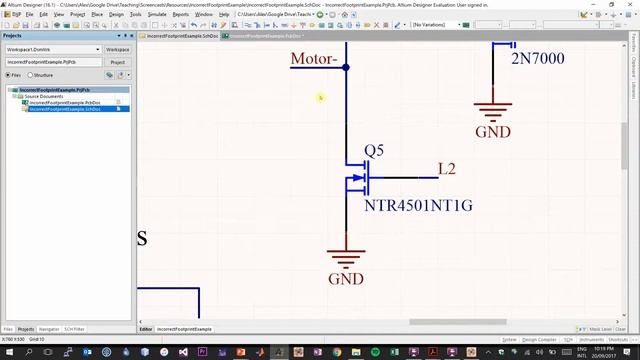The image size is (640, 360).
Task: Open the File menu
Action: click(29, 14)
